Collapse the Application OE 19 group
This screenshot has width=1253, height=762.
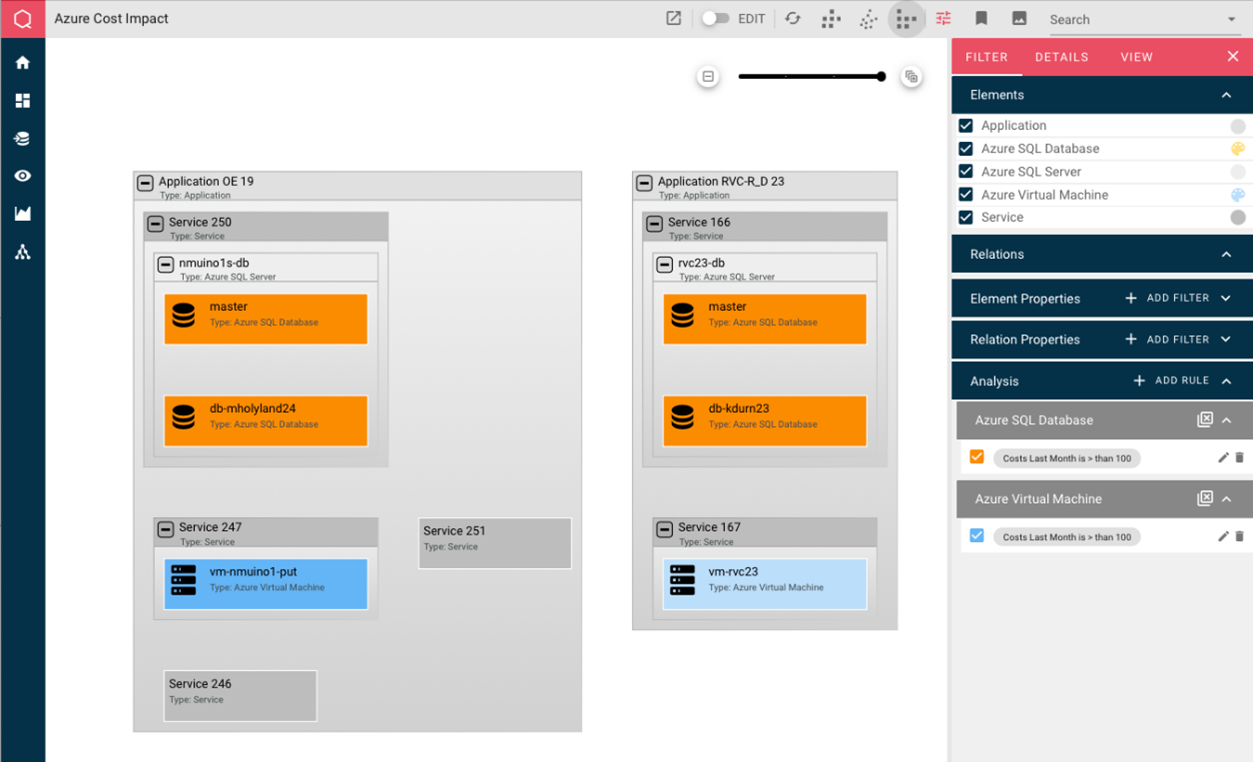point(145,183)
